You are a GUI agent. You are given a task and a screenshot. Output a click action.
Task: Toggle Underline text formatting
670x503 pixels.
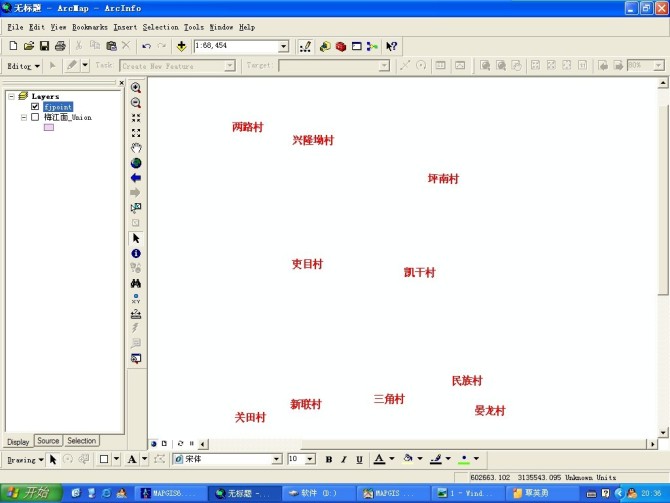pos(359,459)
